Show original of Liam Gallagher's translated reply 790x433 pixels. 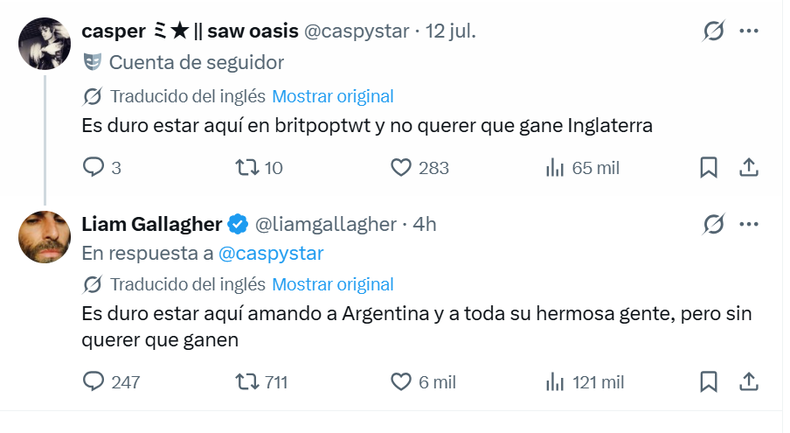(x=333, y=284)
